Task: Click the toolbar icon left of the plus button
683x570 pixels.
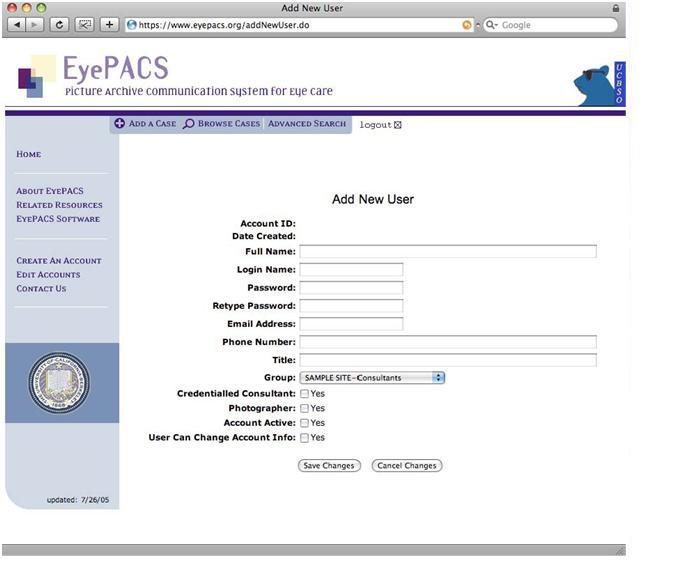Action: (85, 25)
